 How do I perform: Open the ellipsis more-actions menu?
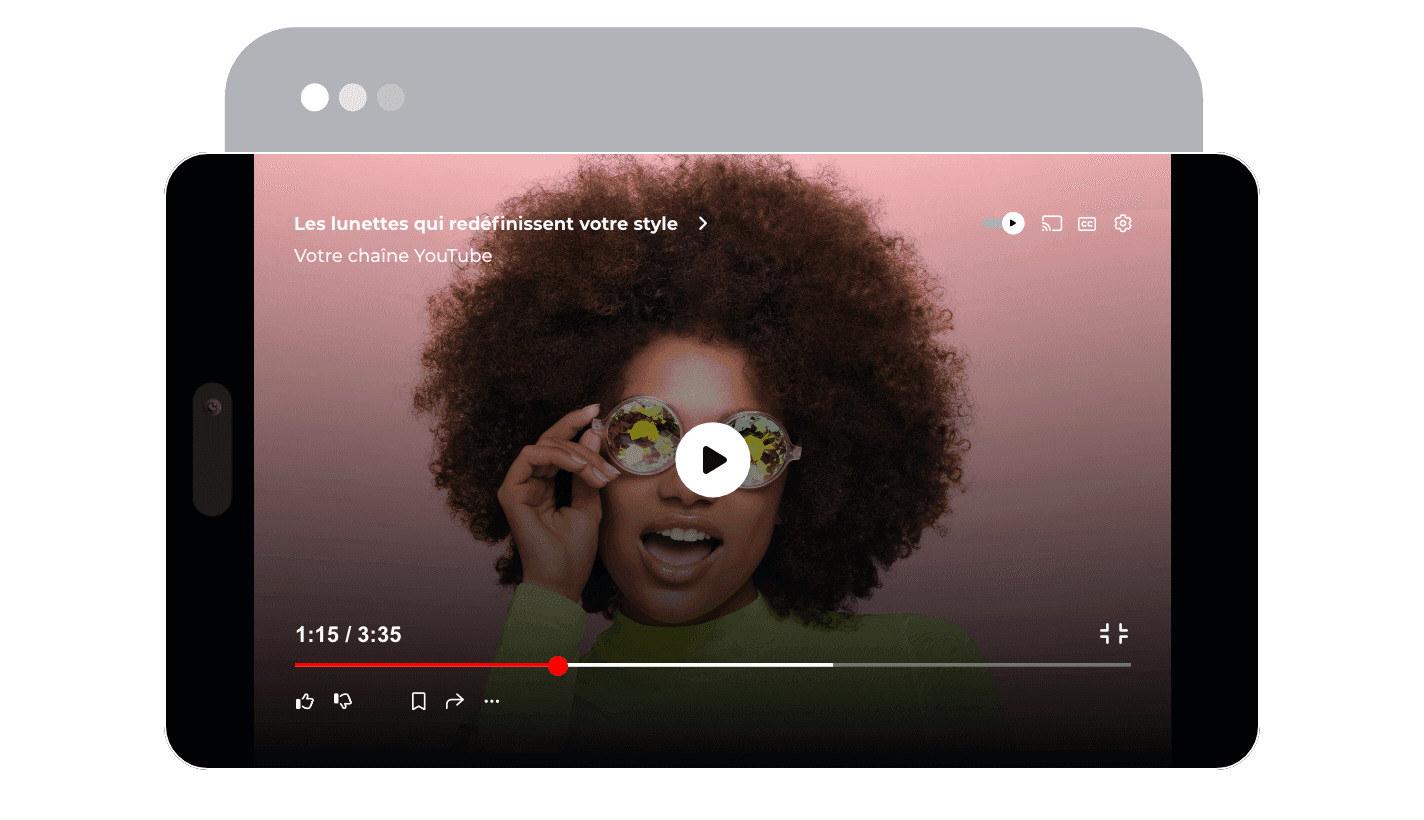492,701
